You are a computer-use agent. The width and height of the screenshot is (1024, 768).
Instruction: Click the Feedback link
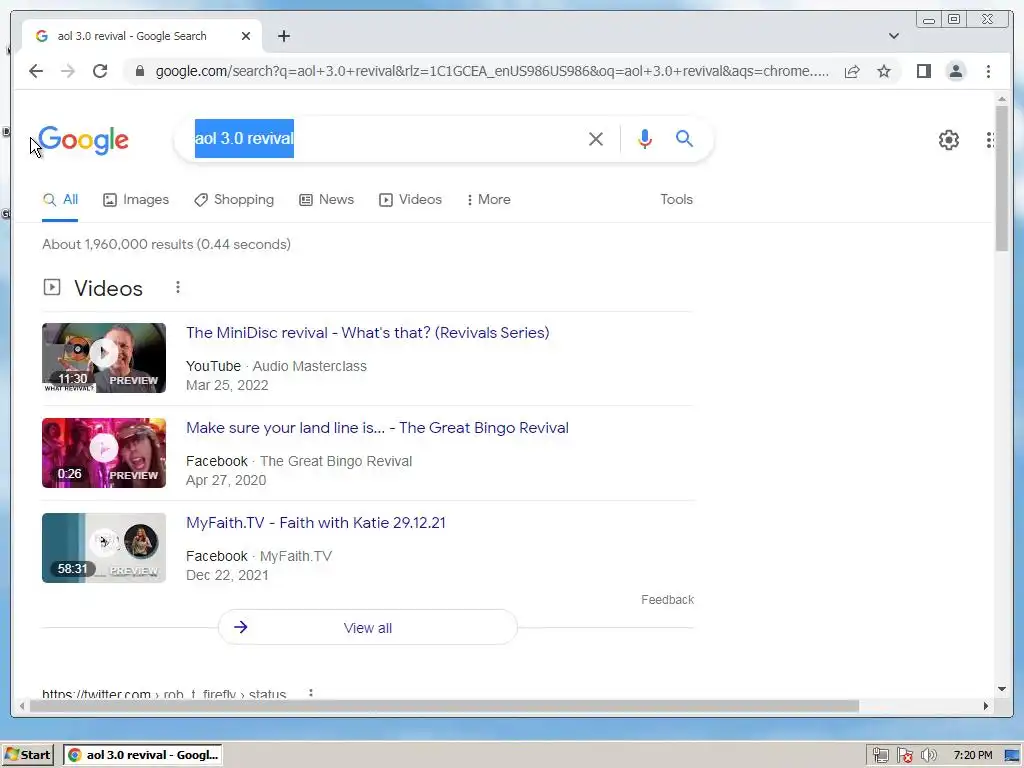[x=667, y=600]
